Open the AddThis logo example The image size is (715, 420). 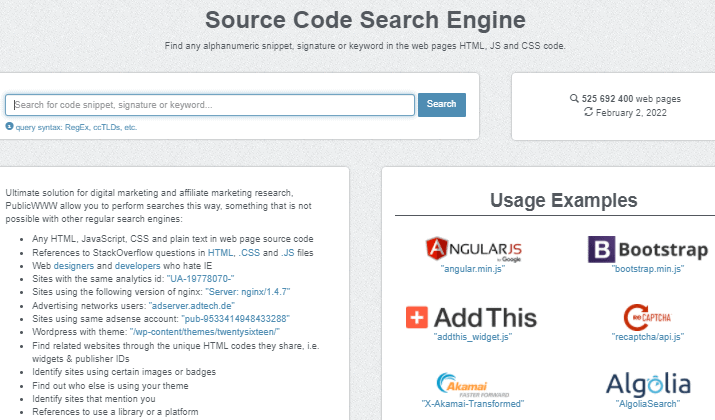point(471,317)
